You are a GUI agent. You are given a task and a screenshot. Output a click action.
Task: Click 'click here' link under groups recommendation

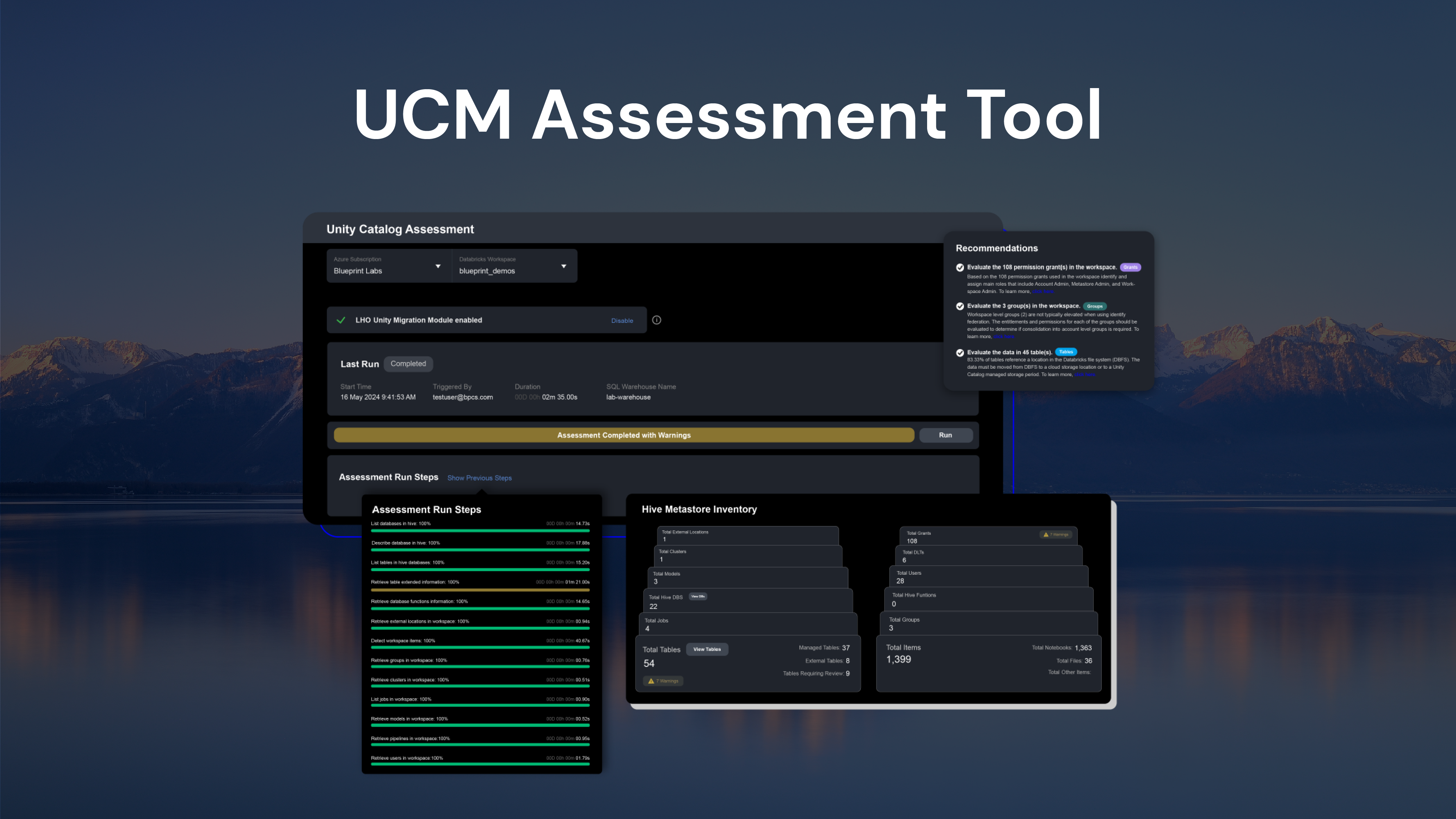[1004, 337]
